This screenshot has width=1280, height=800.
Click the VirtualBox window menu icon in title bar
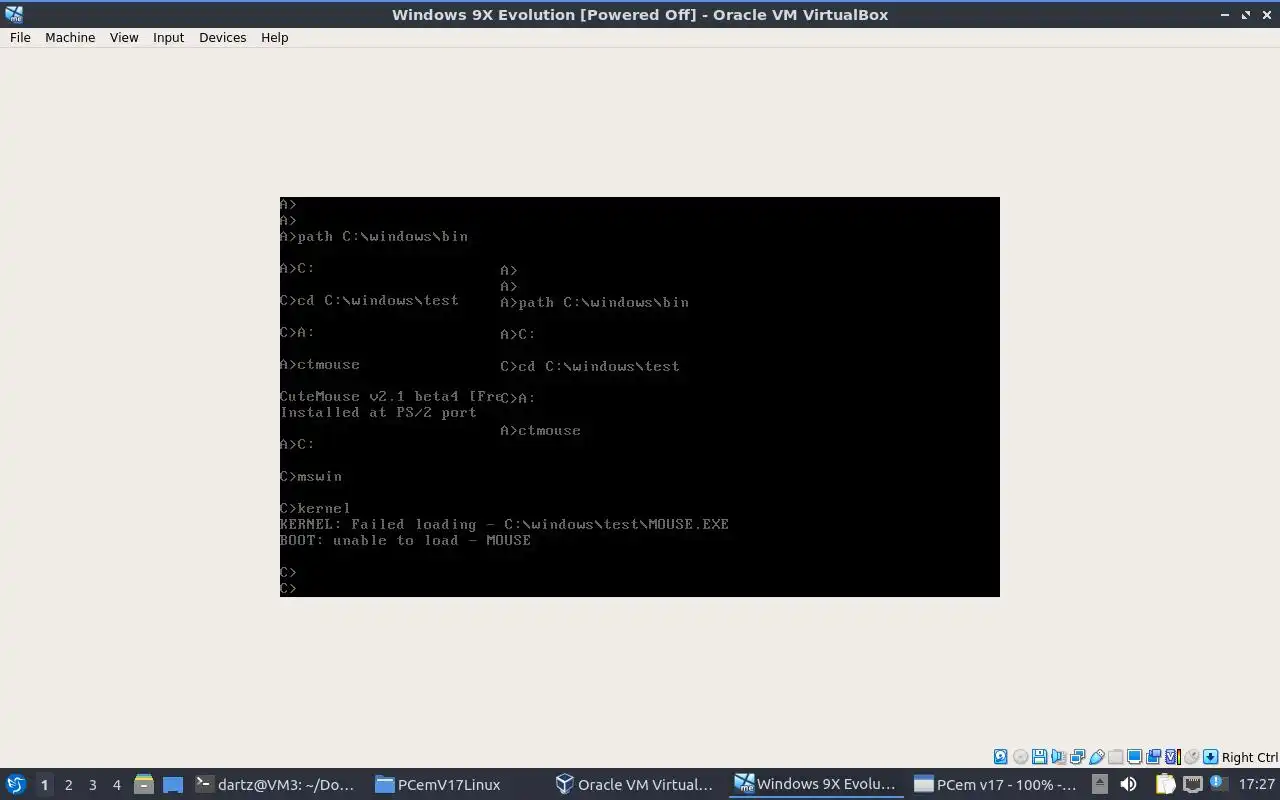coord(14,14)
